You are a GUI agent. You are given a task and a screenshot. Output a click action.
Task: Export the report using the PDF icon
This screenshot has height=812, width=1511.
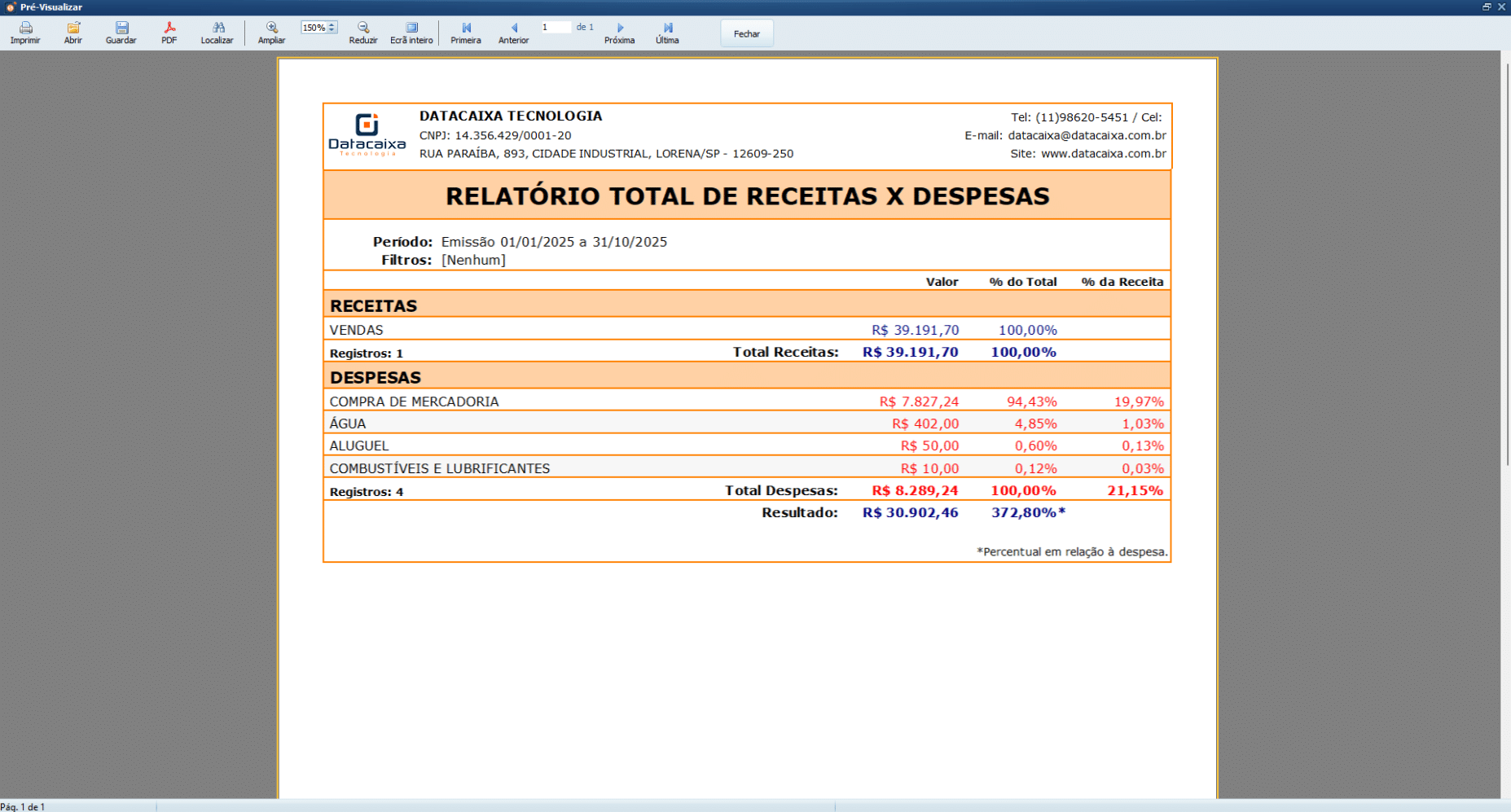169,33
